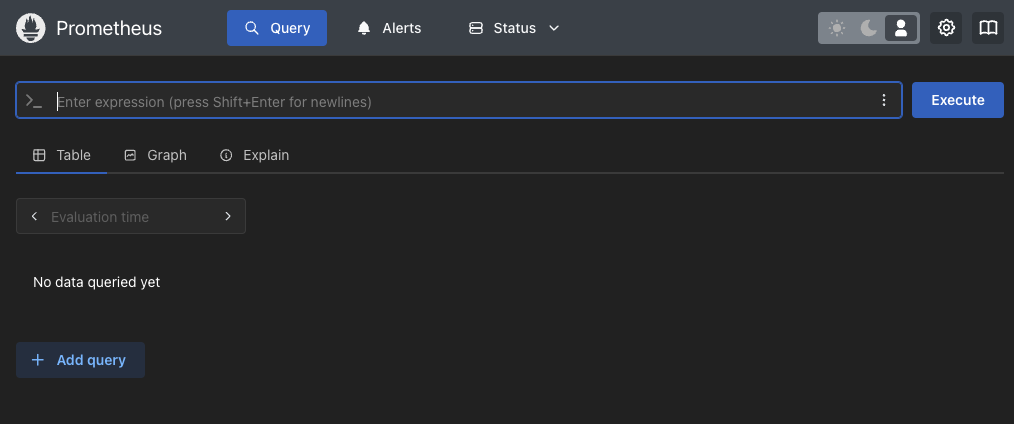Open documentation book icon
Screen dimensions: 1014x424
pyautogui.click(x=988, y=28)
